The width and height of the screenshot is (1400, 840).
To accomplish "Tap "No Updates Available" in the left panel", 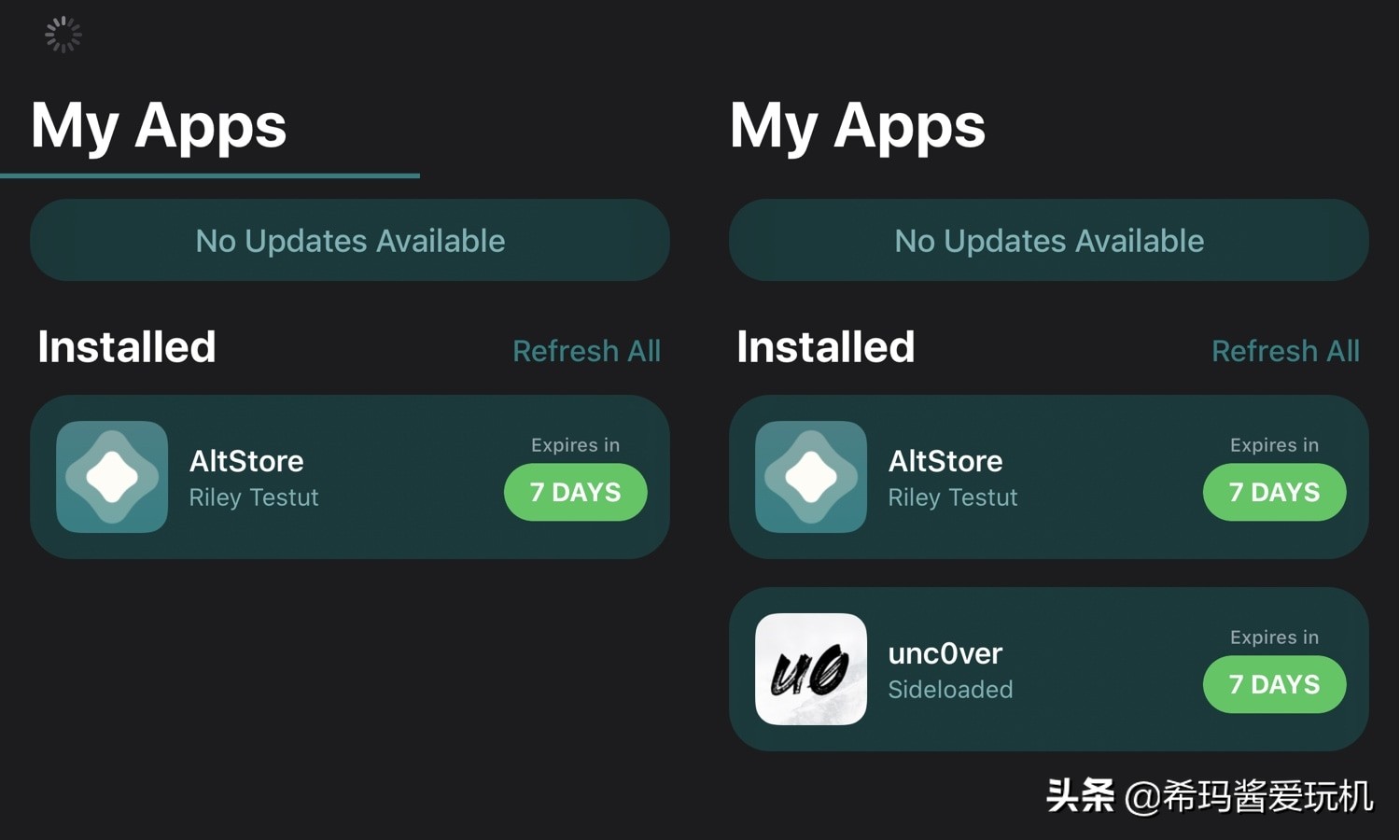I will point(350,240).
